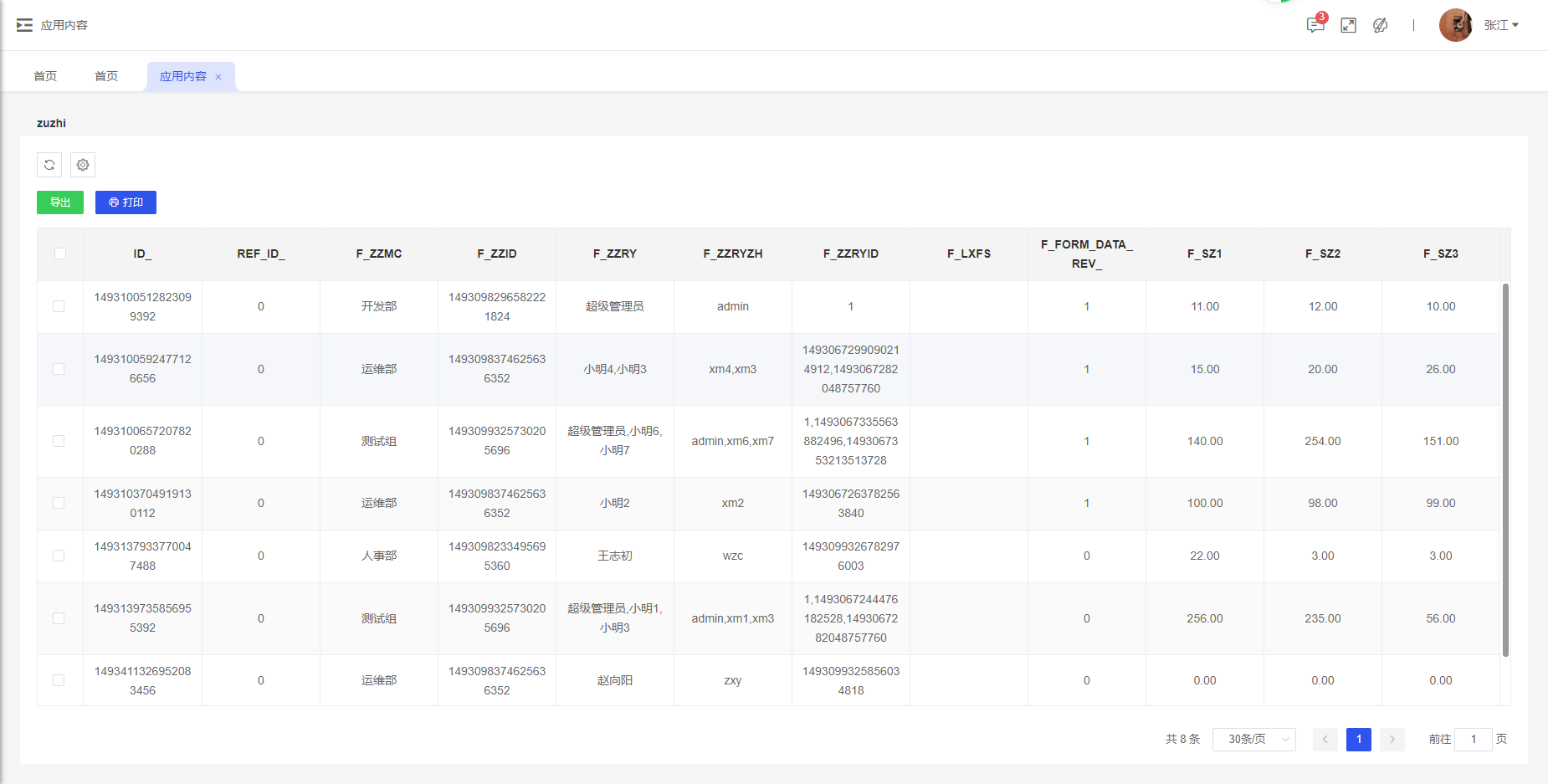Click the table vertical scrollbar
The width and height of the screenshot is (1548, 784).
[x=1505, y=469]
